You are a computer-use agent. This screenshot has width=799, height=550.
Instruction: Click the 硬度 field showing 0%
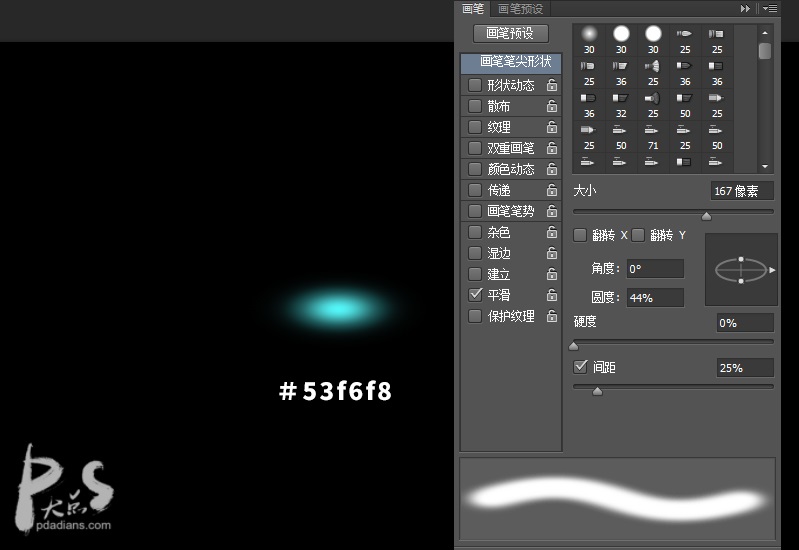point(745,323)
